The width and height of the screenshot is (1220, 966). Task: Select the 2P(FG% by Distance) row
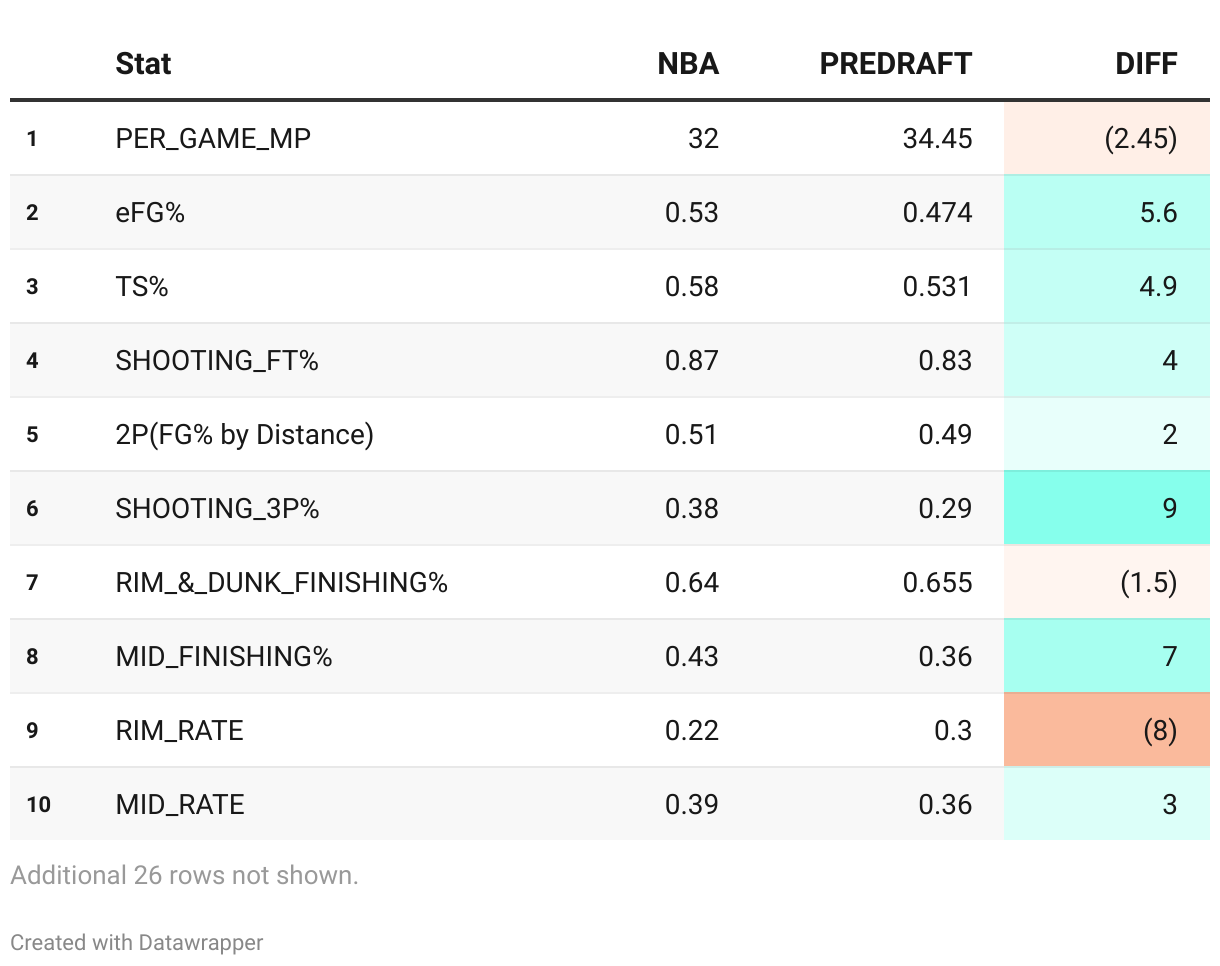coord(244,434)
